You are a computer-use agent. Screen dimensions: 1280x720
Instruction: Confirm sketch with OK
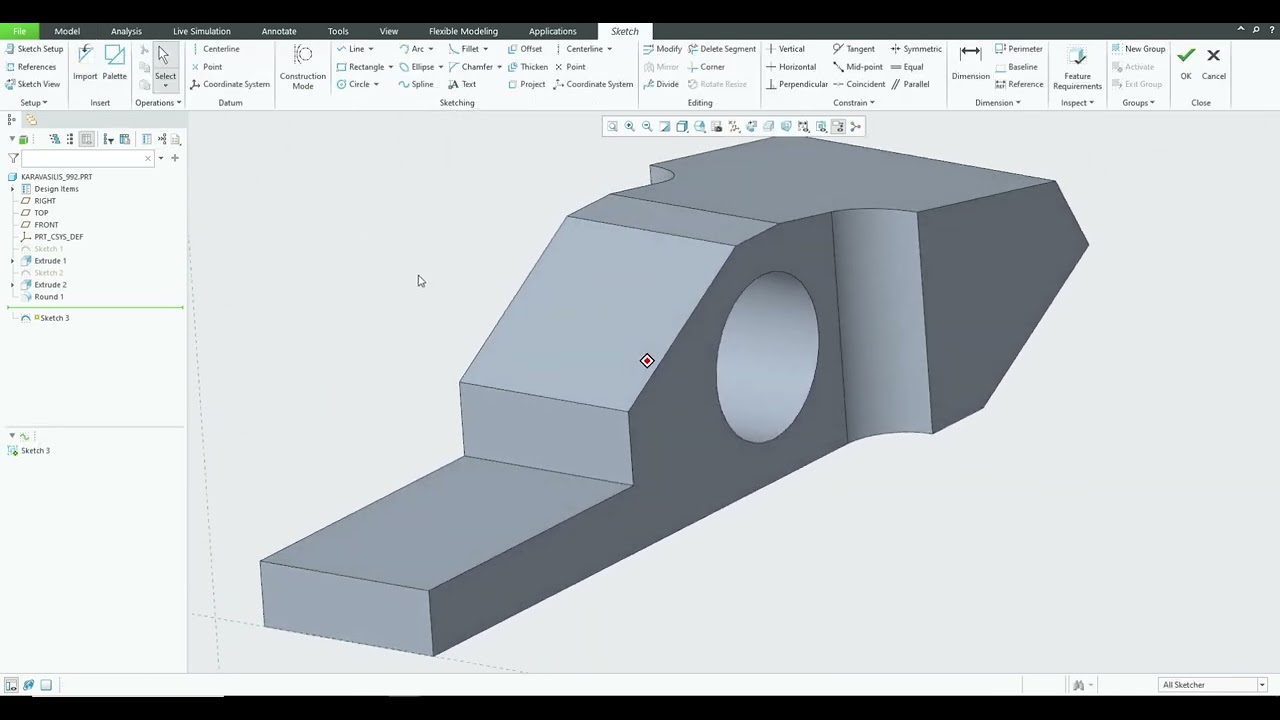(1186, 62)
